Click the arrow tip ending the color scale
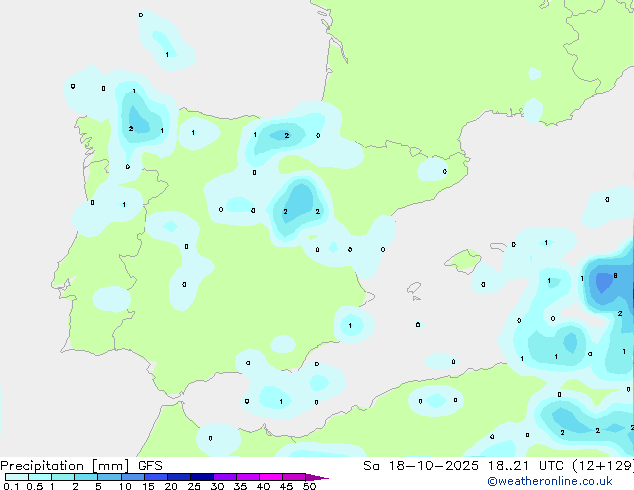The image size is (634, 490). click(x=317, y=478)
